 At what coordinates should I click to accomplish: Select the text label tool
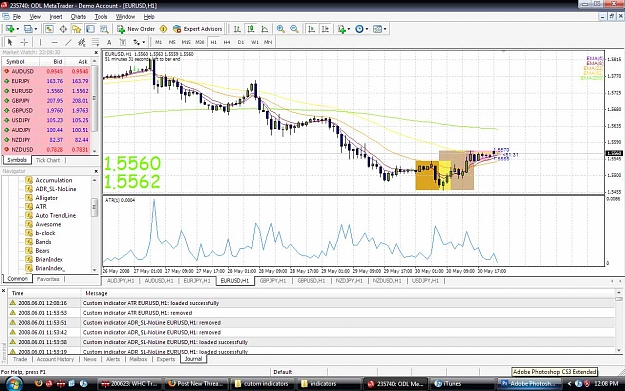click(123, 42)
